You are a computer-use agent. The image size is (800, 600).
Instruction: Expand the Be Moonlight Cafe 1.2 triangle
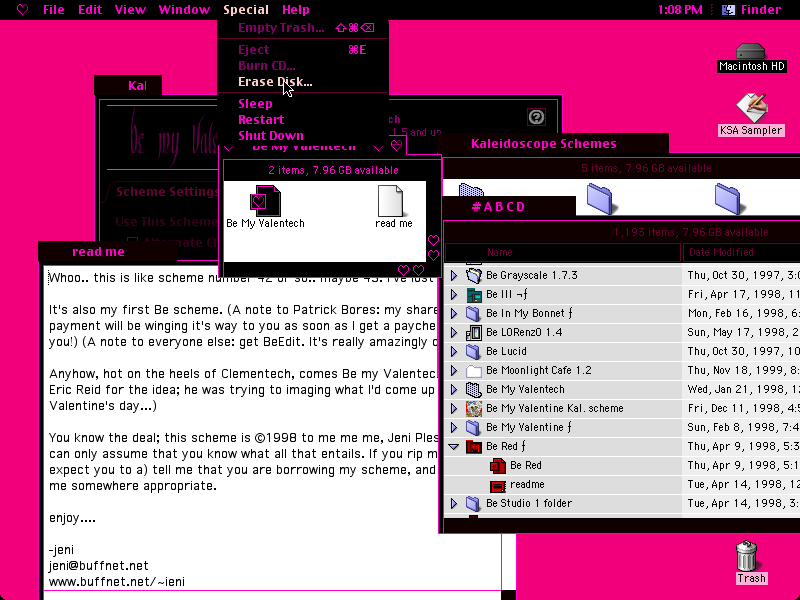[454, 370]
